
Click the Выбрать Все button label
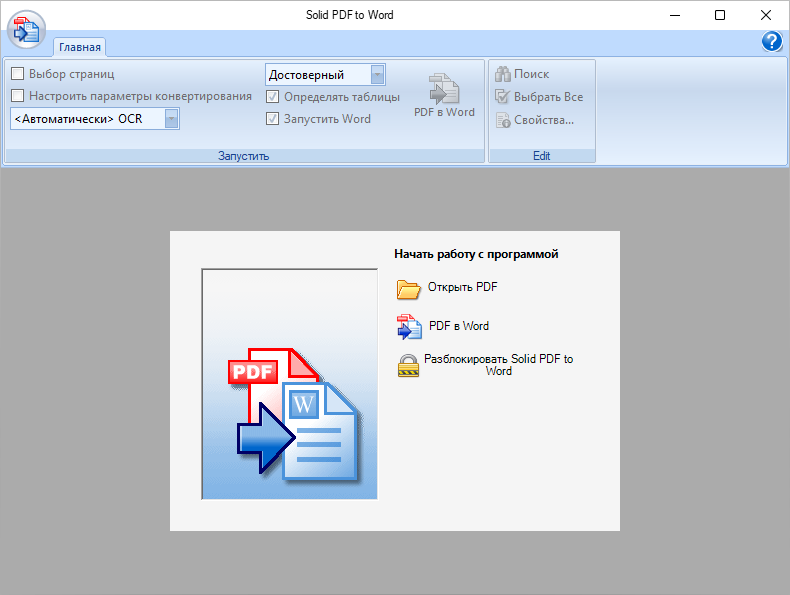pos(548,97)
